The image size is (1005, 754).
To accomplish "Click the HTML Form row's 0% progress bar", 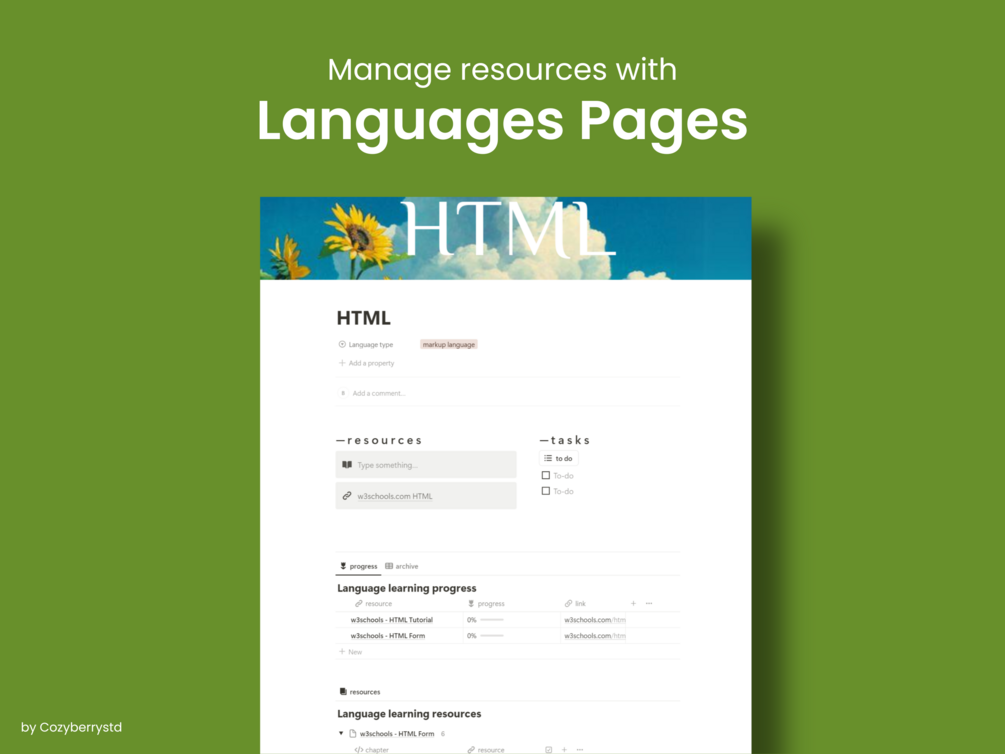I will point(492,636).
